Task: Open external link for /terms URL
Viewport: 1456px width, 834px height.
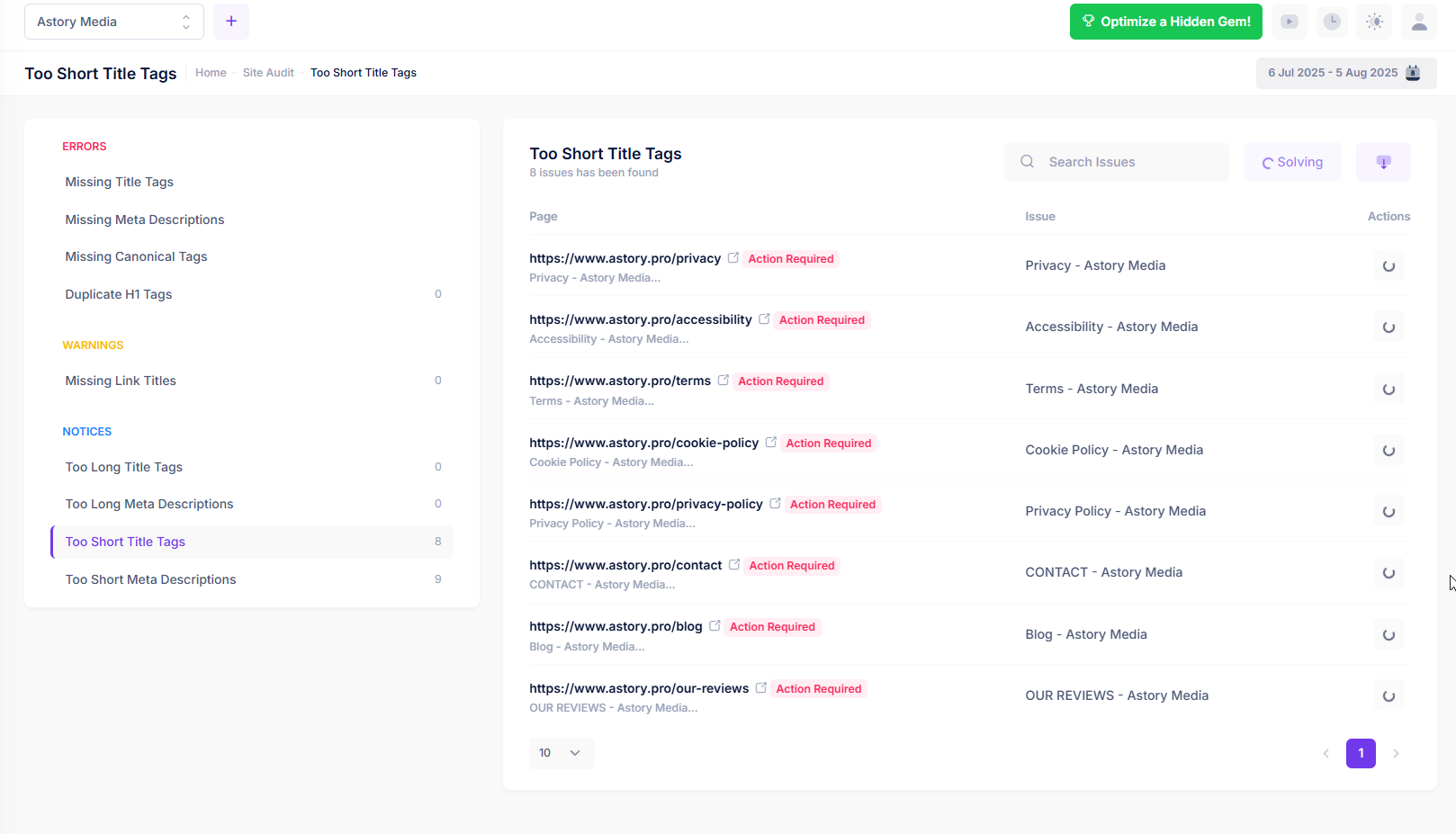Action: pos(724,381)
